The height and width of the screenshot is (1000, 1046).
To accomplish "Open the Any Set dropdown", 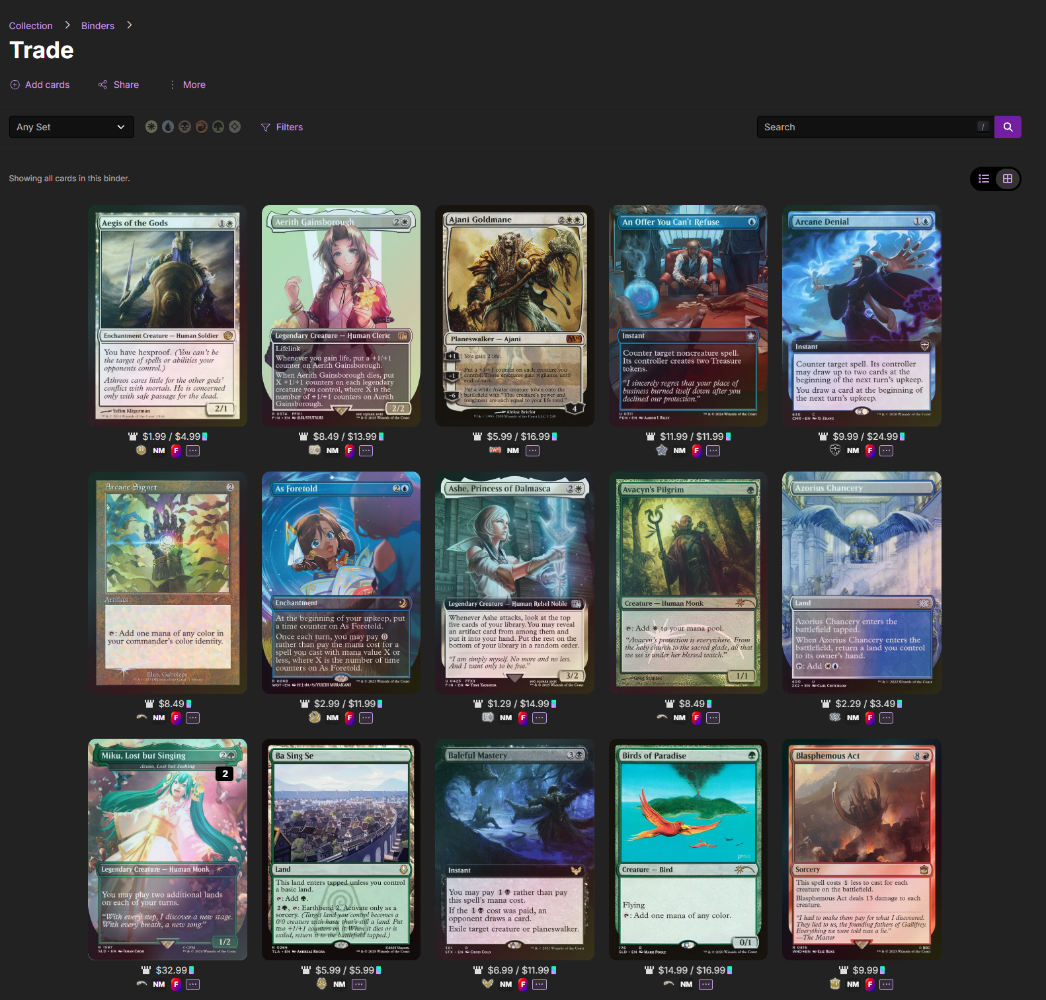I will click(71, 127).
